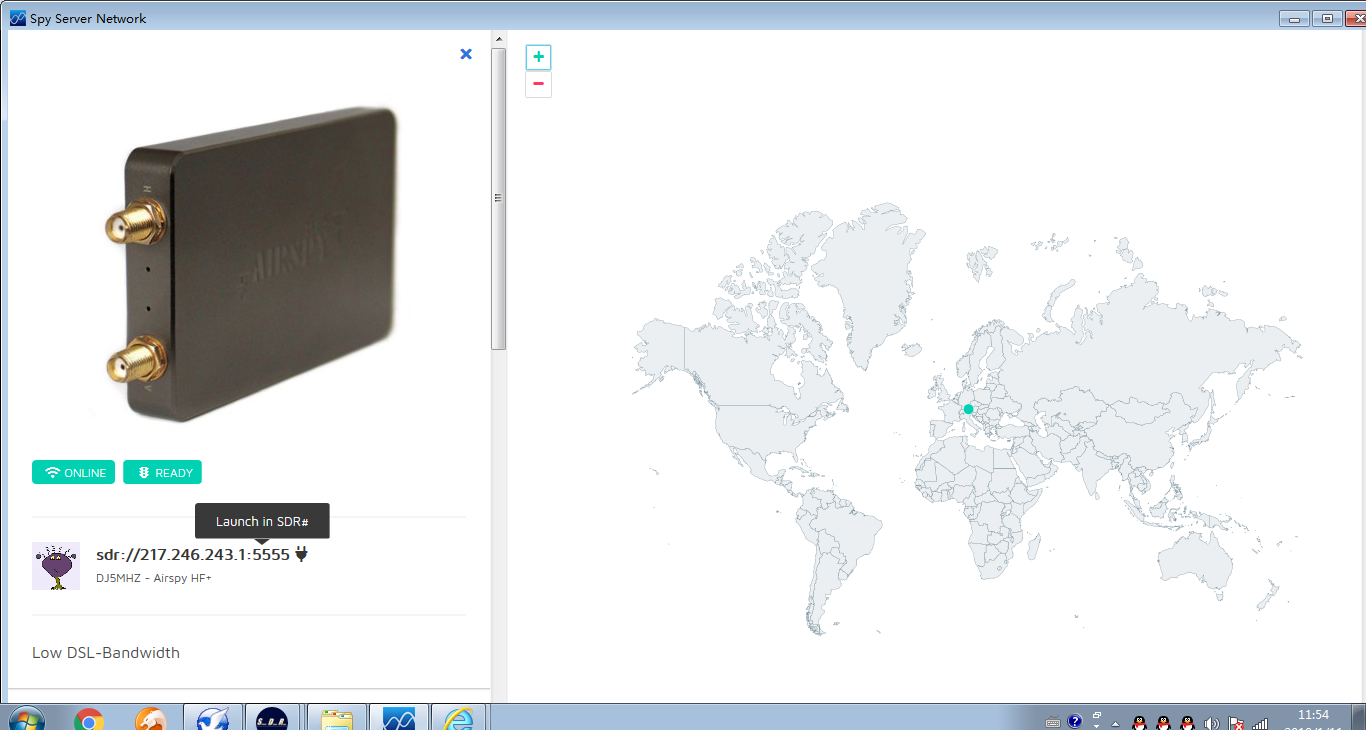Open Google Chrome from the taskbar
The image size is (1366, 730).
tap(88, 719)
